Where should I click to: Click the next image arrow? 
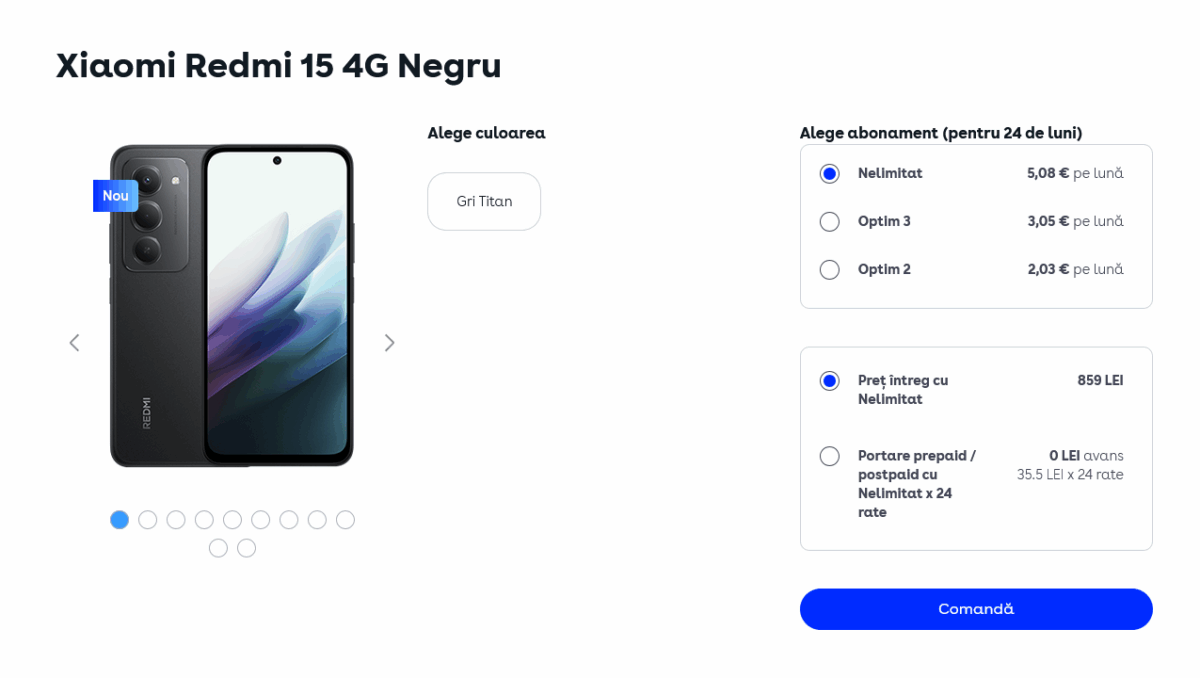(x=390, y=343)
